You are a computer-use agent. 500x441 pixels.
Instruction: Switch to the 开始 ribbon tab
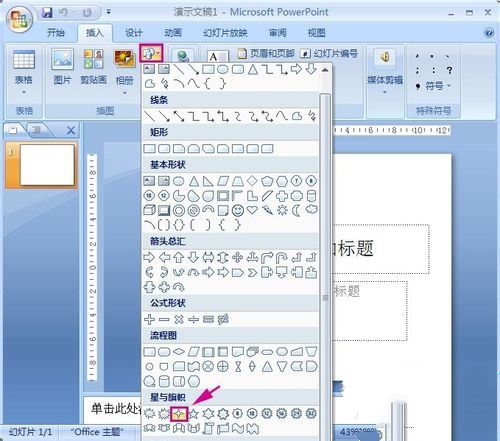pyautogui.click(x=56, y=33)
